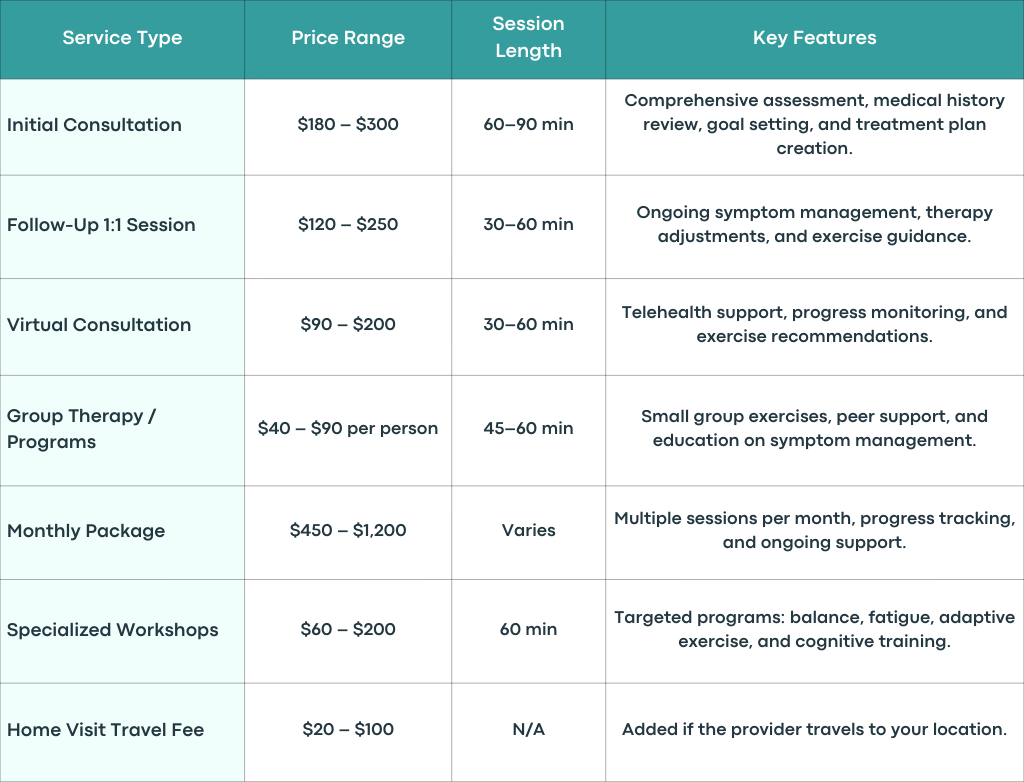
Task: Select the Telehealth support features text
Action: pos(814,324)
